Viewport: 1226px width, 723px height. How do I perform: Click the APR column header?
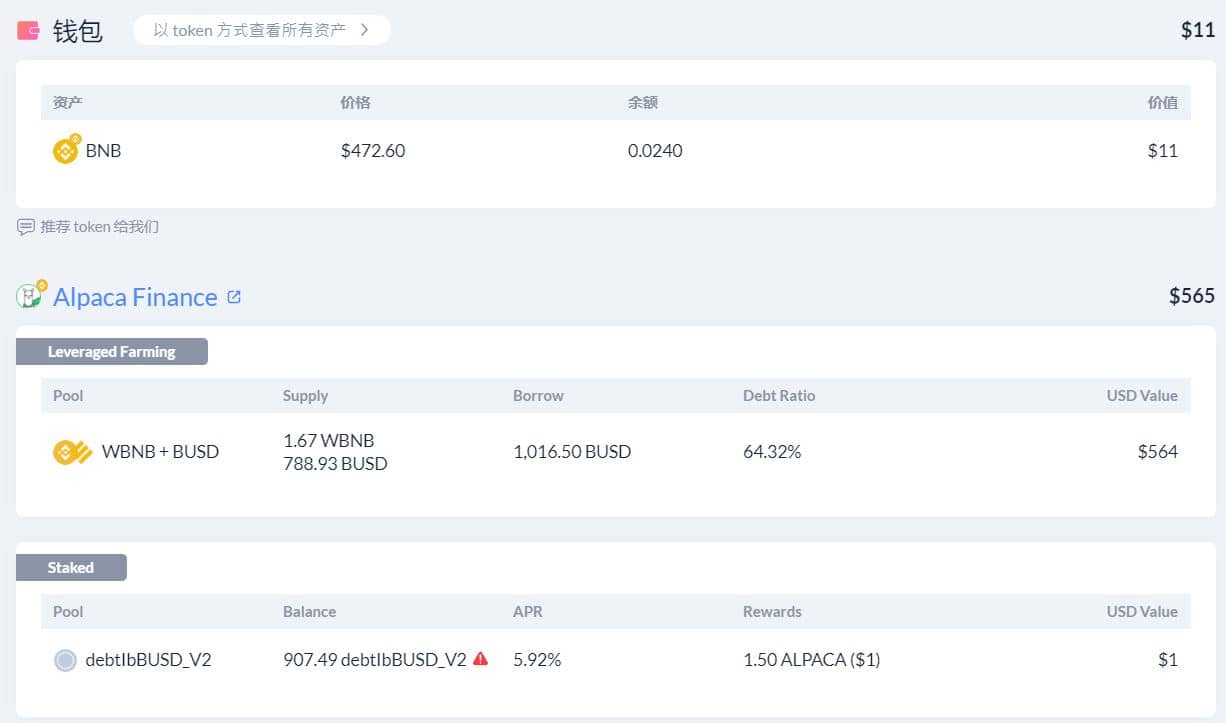tap(528, 612)
